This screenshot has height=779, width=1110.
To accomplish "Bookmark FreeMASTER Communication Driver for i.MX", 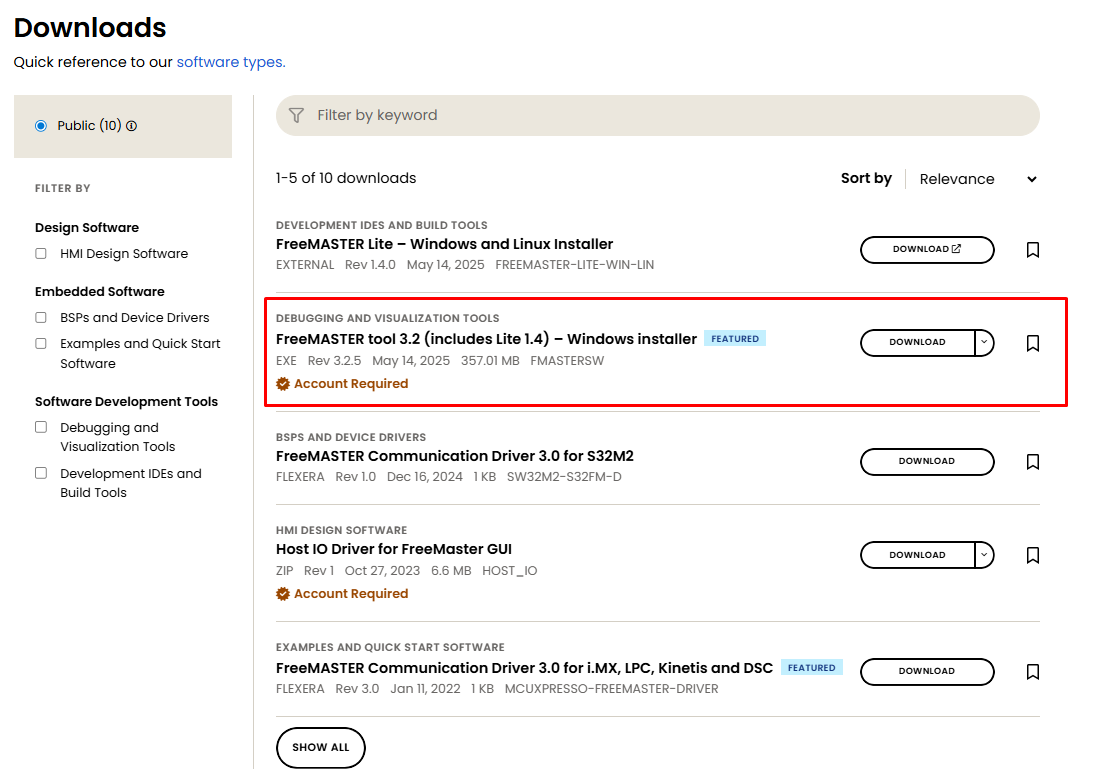I will point(1033,672).
